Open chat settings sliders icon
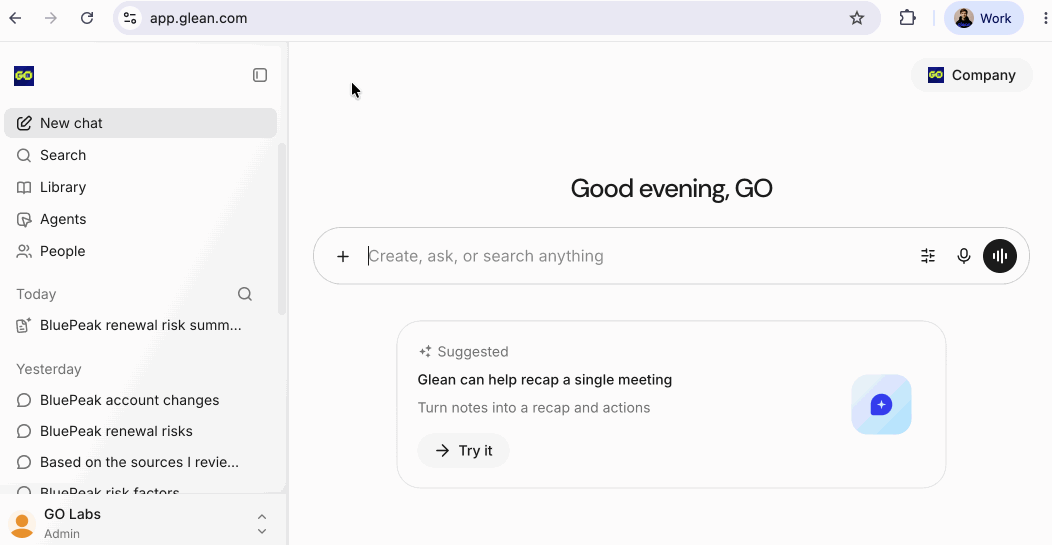The image size is (1052, 545). [x=928, y=256]
